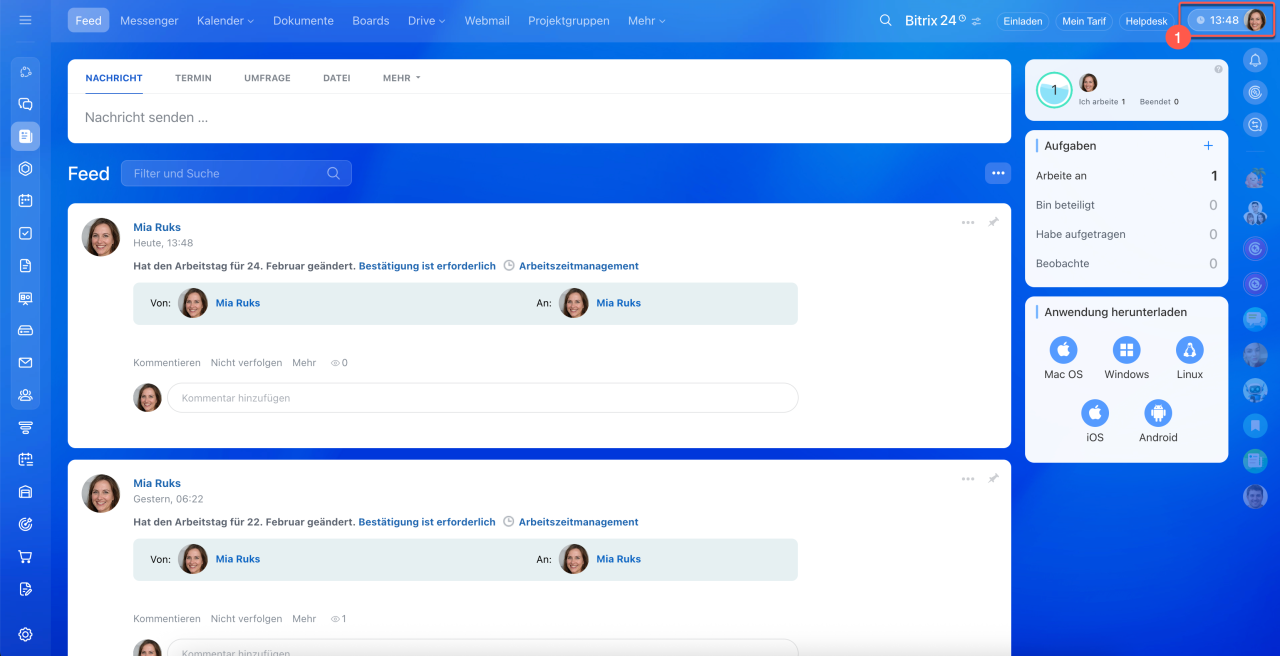The width and height of the screenshot is (1280, 656).
Task: Click the Mac OS download icon
Action: point(1063,350)
